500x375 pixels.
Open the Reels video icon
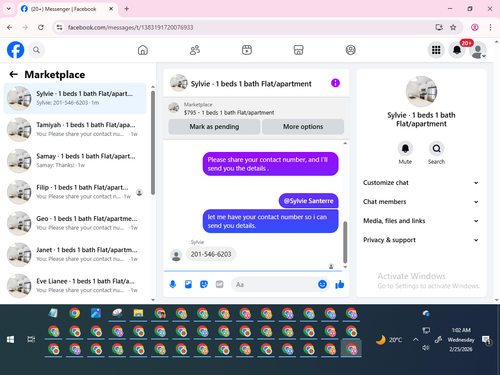pos(247,50)
